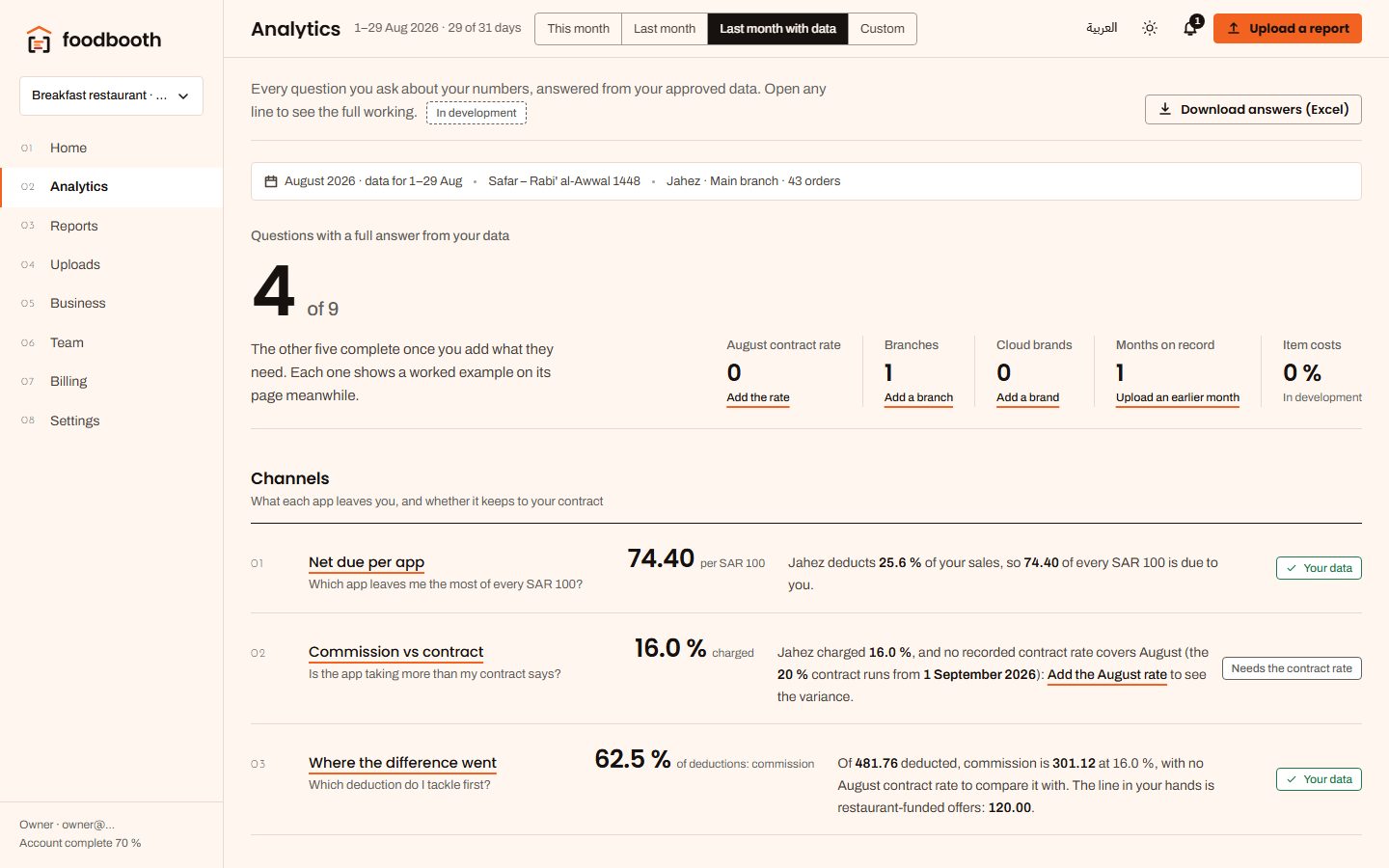Switch language to Arabic
Viewport: 1389px width, 868px height.
pos(1102,28)
